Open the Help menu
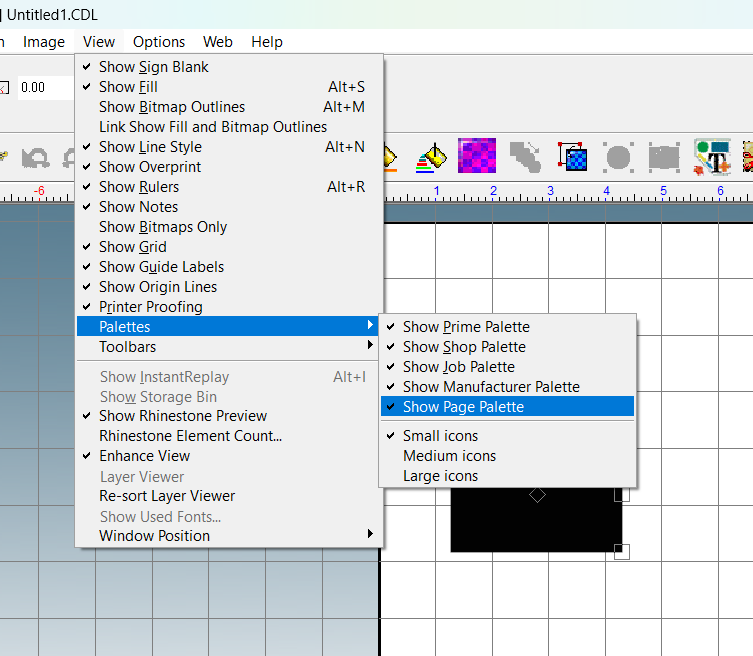753x656 pixels. [267, 42]
